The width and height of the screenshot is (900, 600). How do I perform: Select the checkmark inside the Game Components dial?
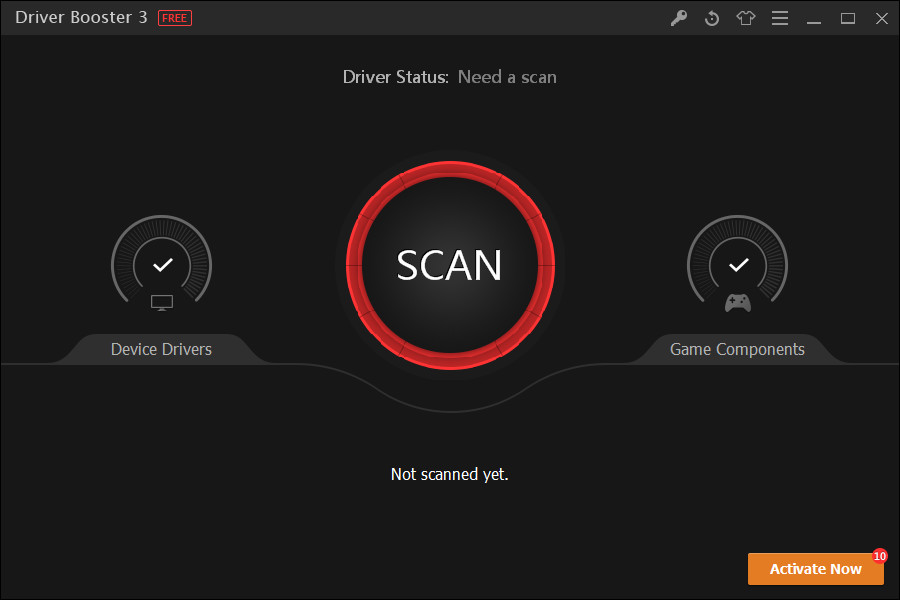tap(737, 265)
